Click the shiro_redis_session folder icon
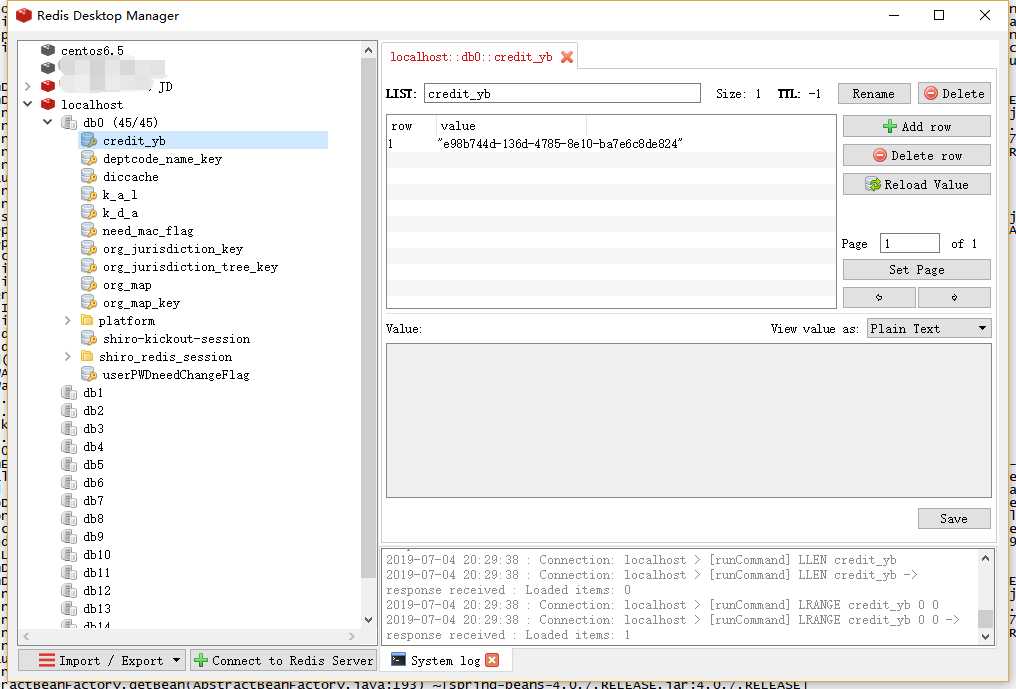The height and width of the screenshot is (689, 1016). (x=87, y=356)
